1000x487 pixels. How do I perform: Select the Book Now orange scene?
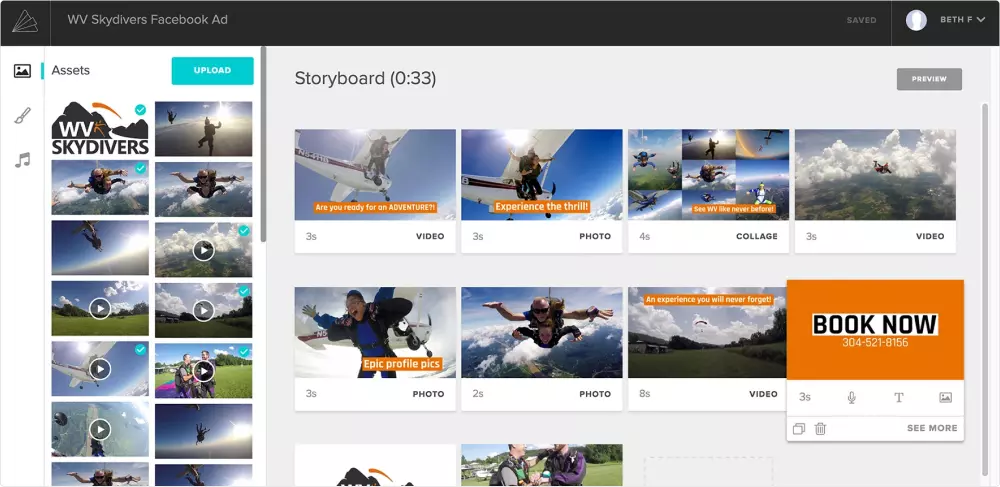coord(875,330)
